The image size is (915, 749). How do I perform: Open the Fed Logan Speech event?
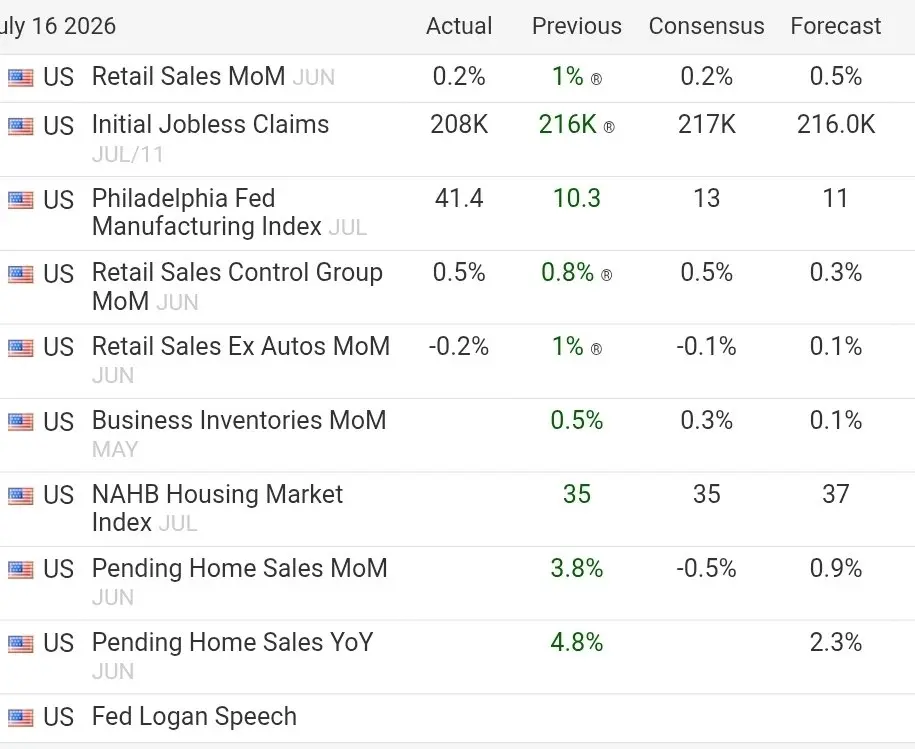(x=194, y=716)
